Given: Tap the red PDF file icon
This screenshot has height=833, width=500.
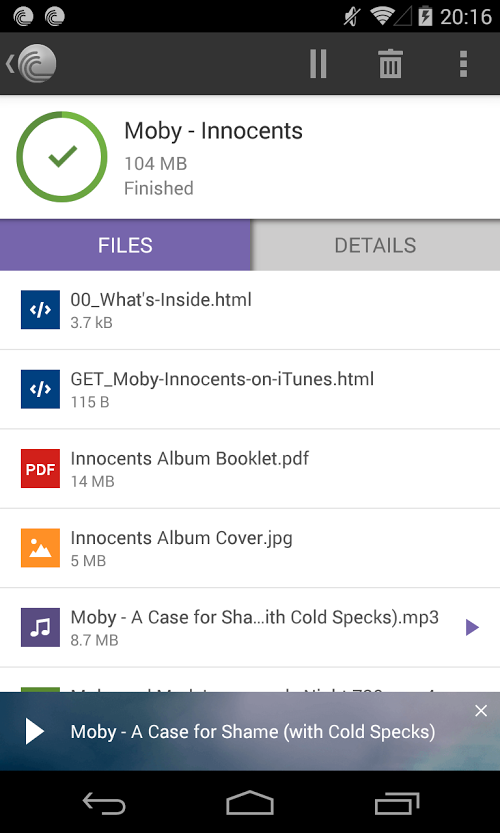Looking at the screenshot, I should [40, 469].
